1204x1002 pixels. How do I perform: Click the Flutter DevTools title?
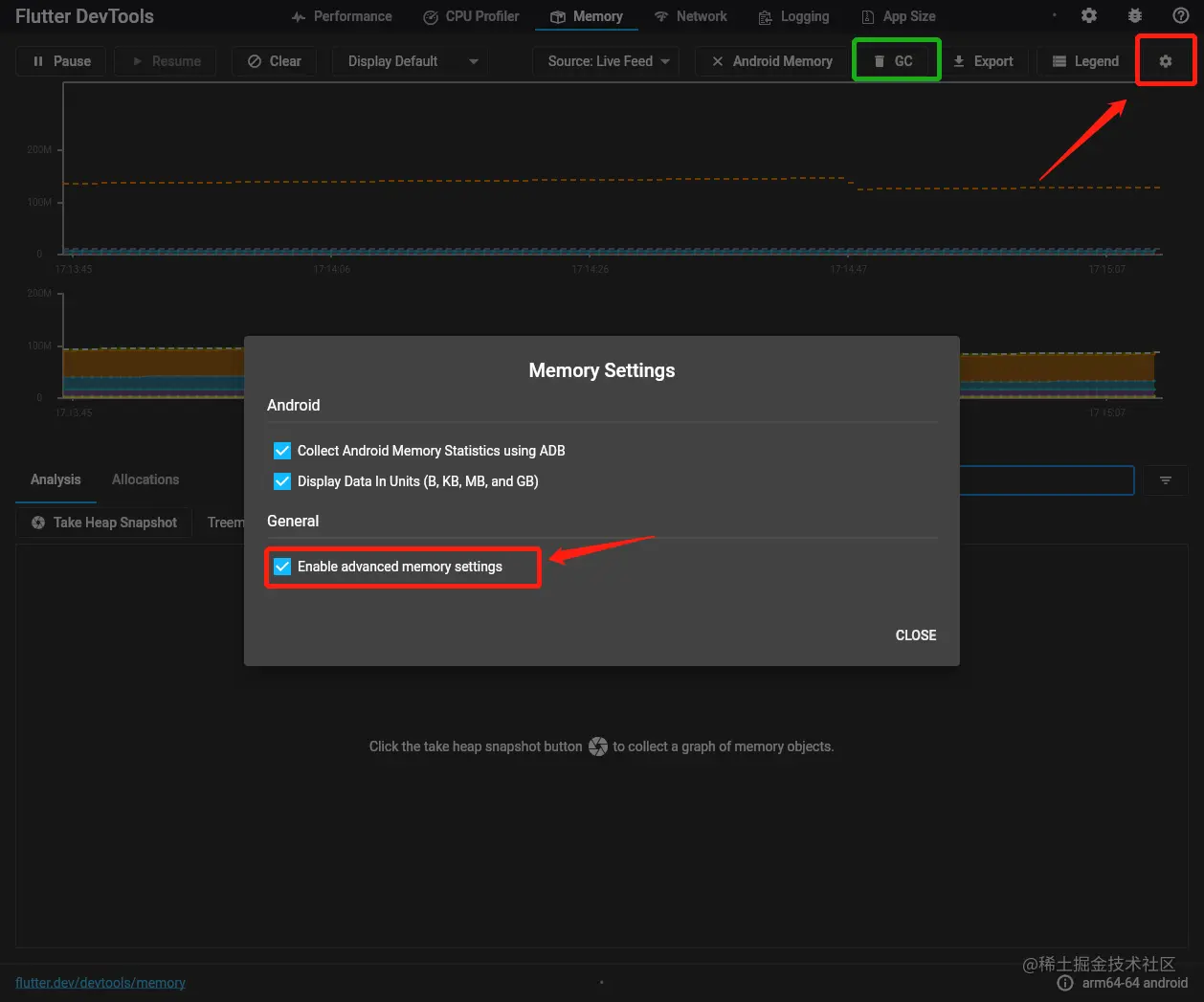tap(84, 16)
